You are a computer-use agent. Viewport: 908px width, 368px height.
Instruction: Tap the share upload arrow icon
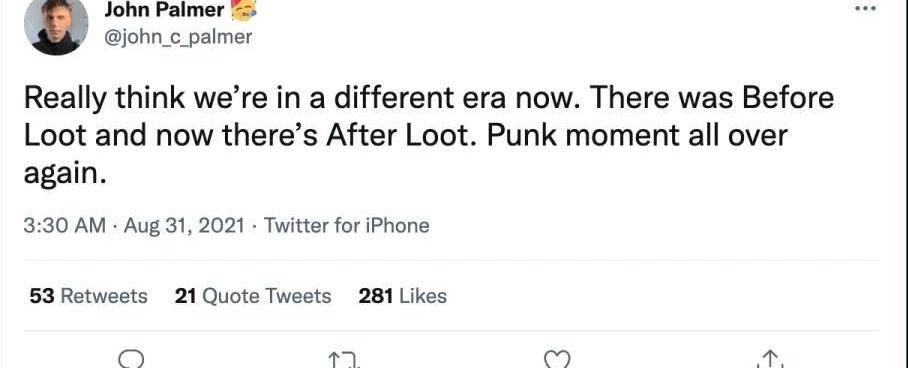click(770, 360)
